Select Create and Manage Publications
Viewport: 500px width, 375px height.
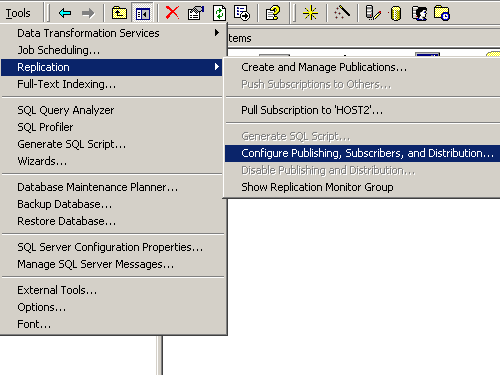362,67
